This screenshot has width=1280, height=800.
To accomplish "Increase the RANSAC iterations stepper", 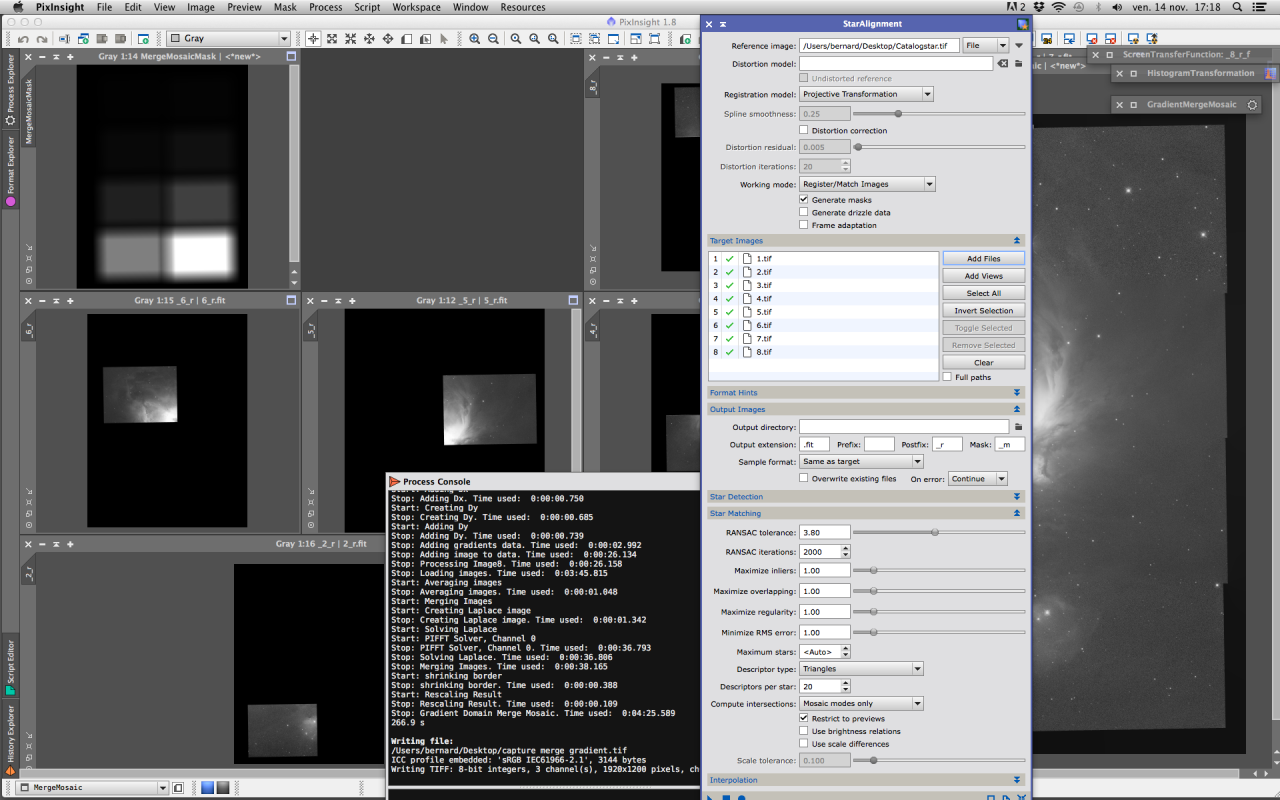I will click(846, 548).
